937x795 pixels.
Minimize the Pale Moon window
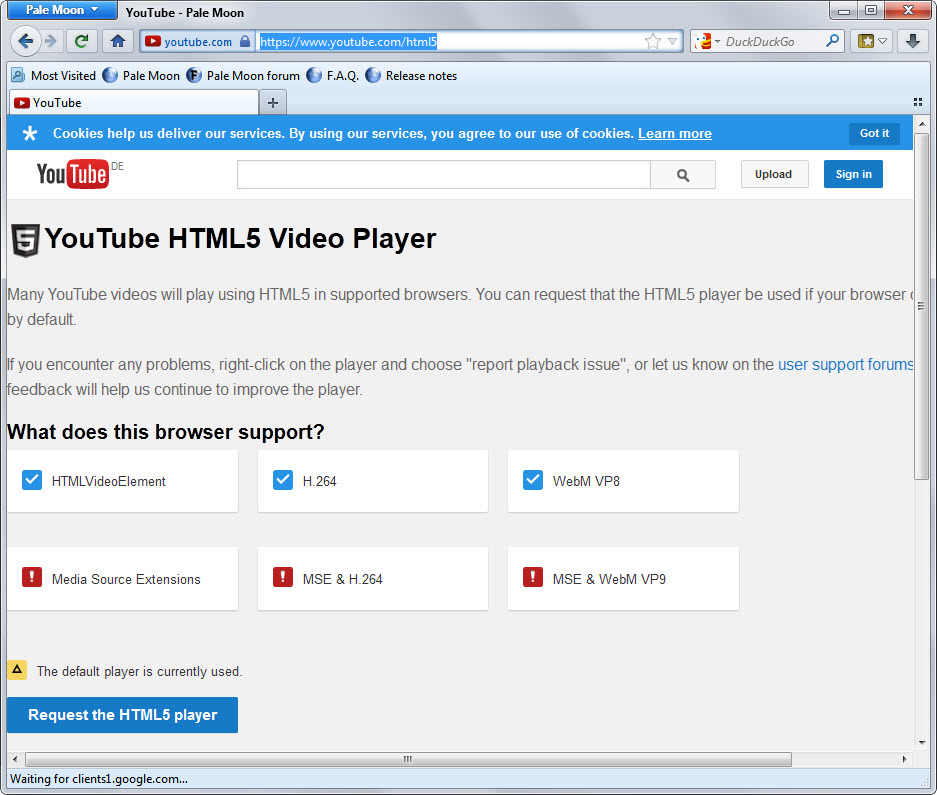coord(843,10)
